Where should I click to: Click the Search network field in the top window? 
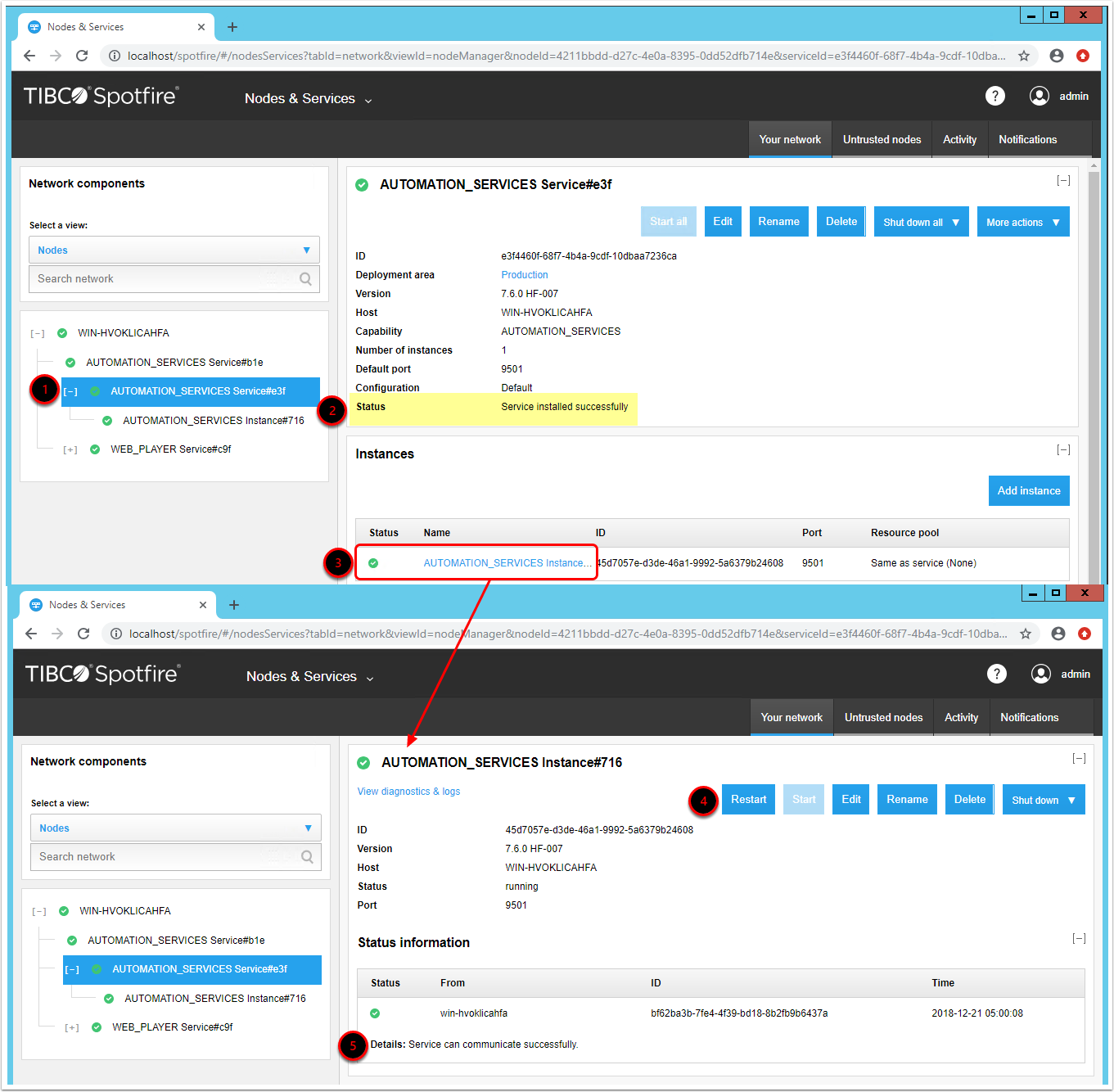click(x=174, y=279)
